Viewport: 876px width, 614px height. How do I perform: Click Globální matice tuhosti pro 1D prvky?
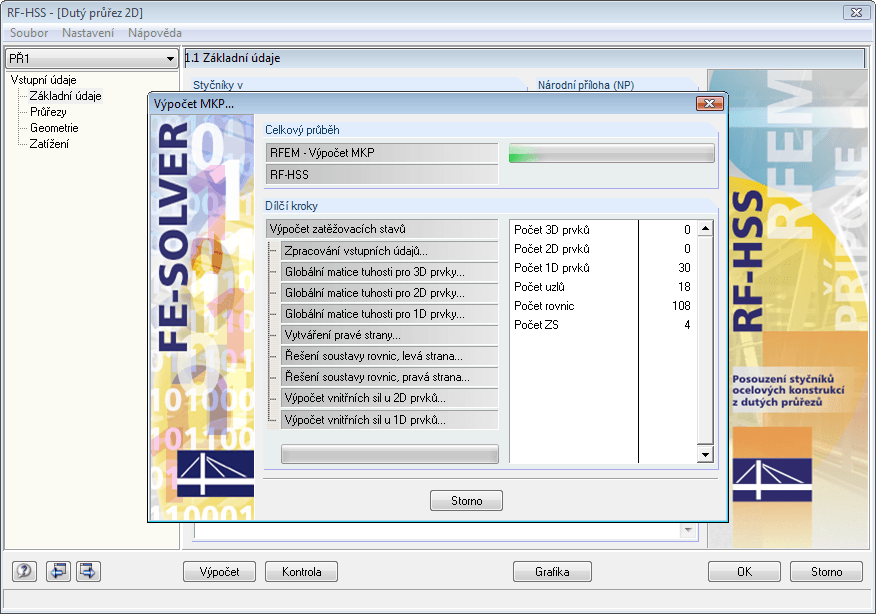[389, 314]
